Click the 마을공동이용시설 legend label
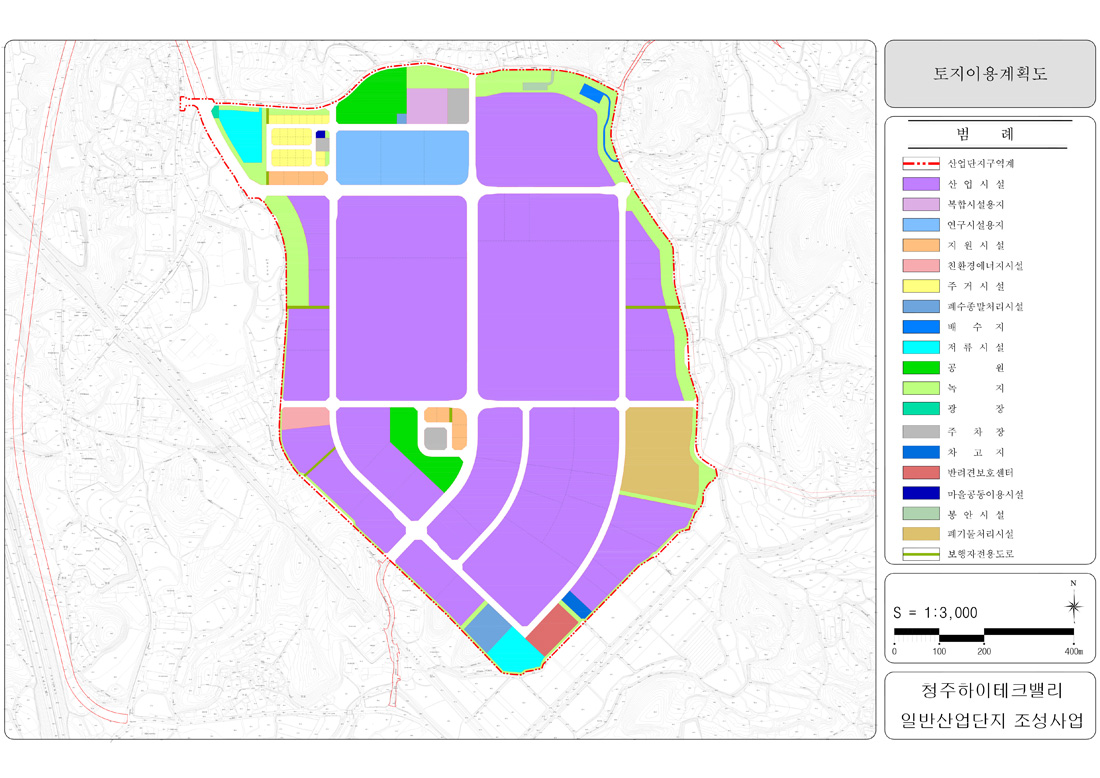Viewport: 1100px width, 778px height. point(986,494)
